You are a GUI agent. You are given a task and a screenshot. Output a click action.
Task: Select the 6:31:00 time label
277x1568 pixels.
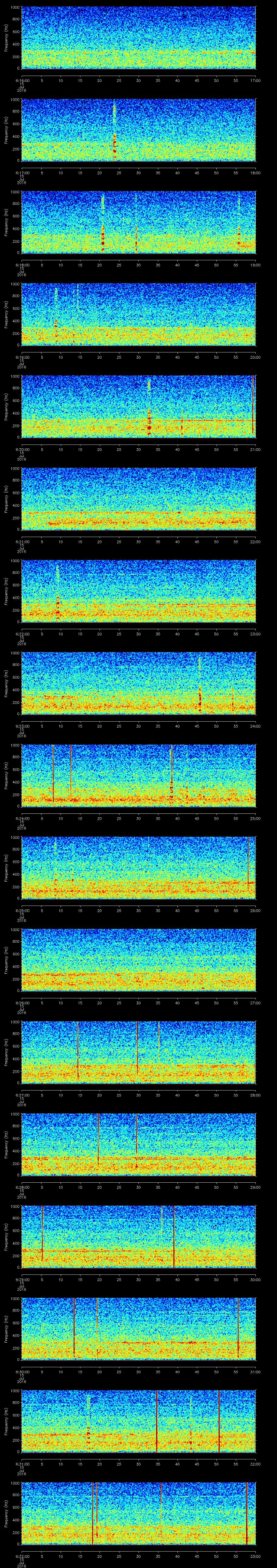click(x=22, y=1464)
